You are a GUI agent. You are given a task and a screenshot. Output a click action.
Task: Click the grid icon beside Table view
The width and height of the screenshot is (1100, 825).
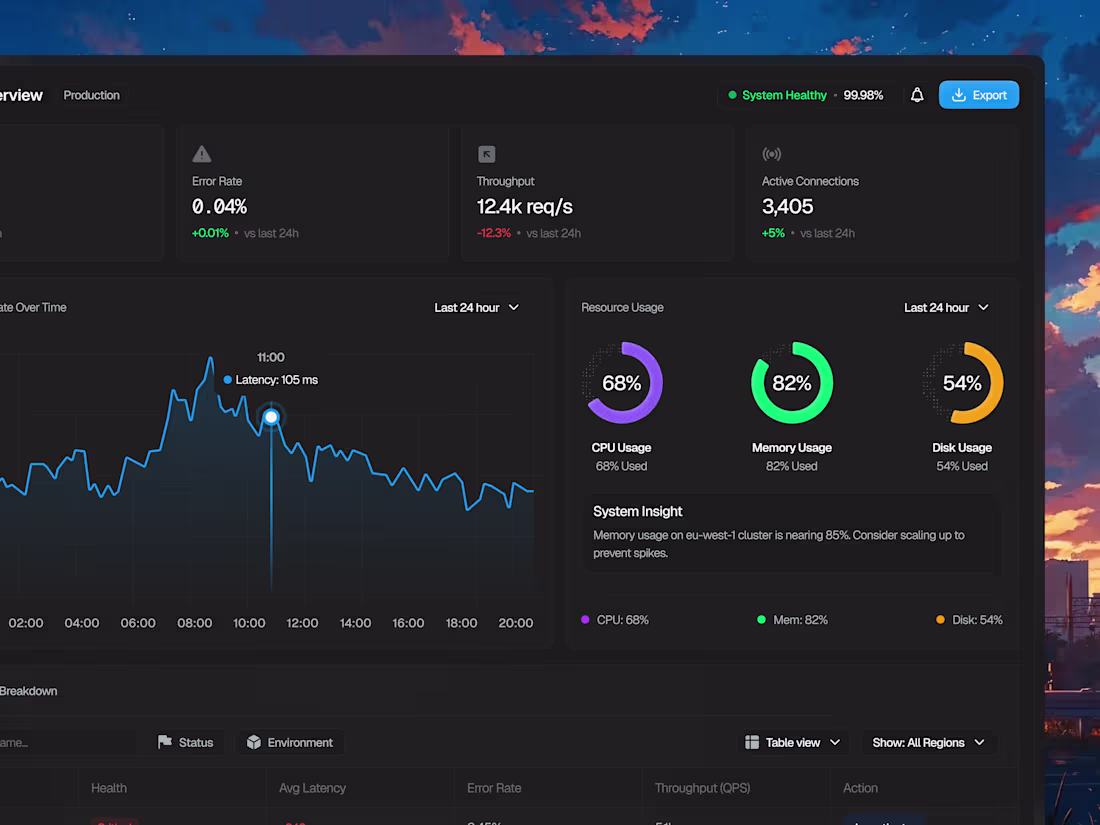[751, 742]
